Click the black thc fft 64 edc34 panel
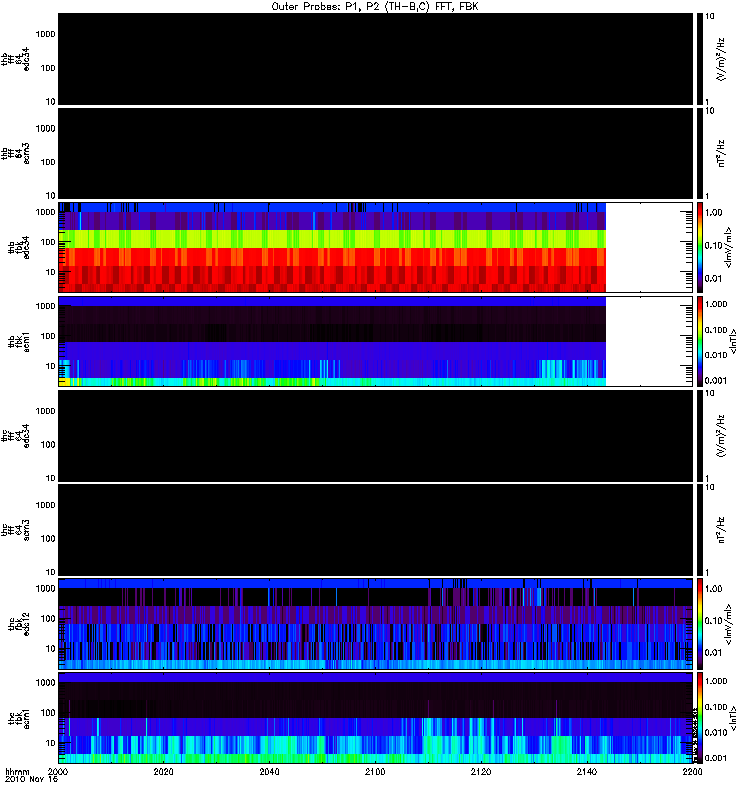Viewport: 750px width, 800px height. (376, 435)
